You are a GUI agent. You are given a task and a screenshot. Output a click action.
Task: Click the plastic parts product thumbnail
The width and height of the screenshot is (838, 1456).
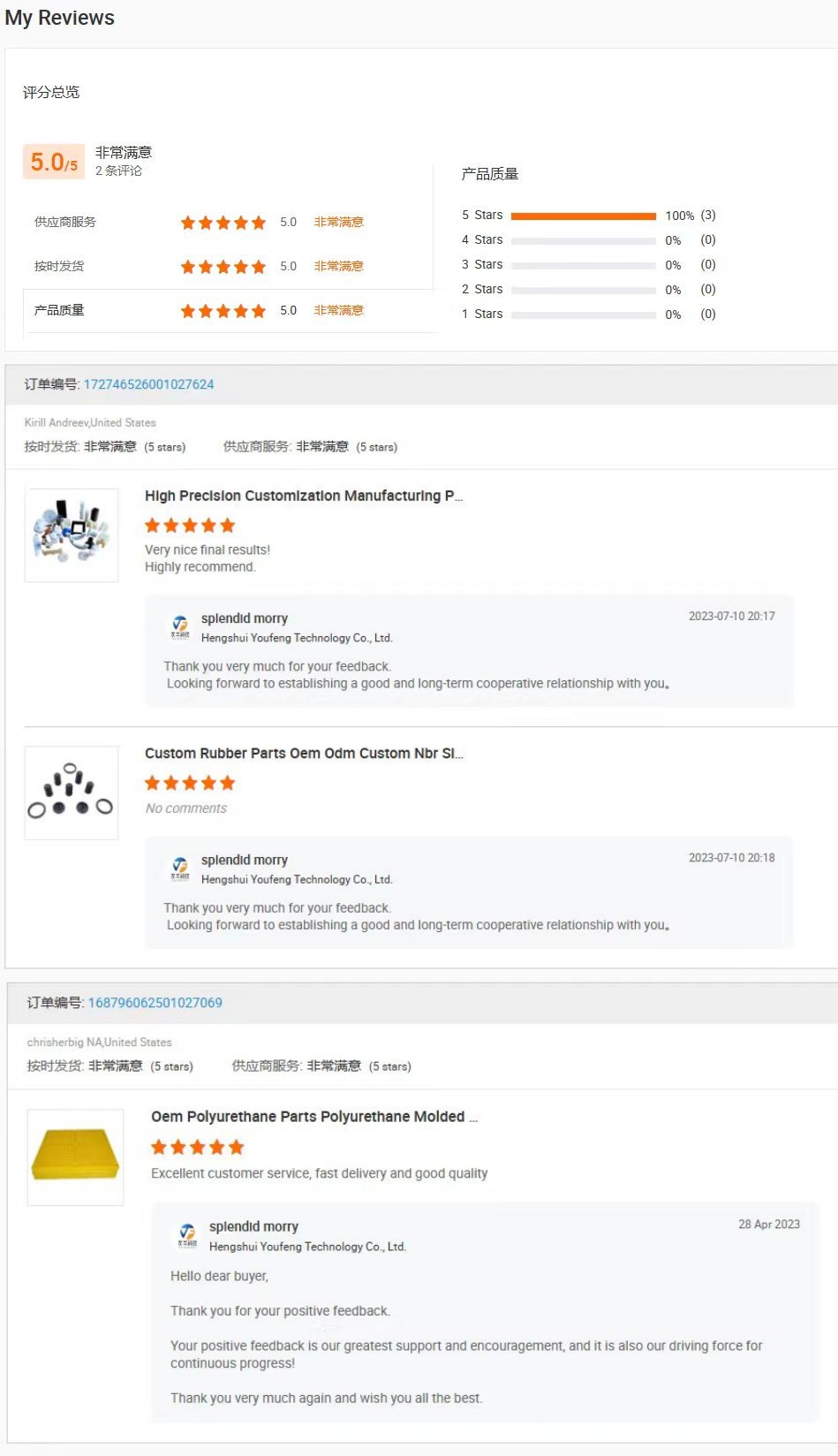click(x=72, y=535)
